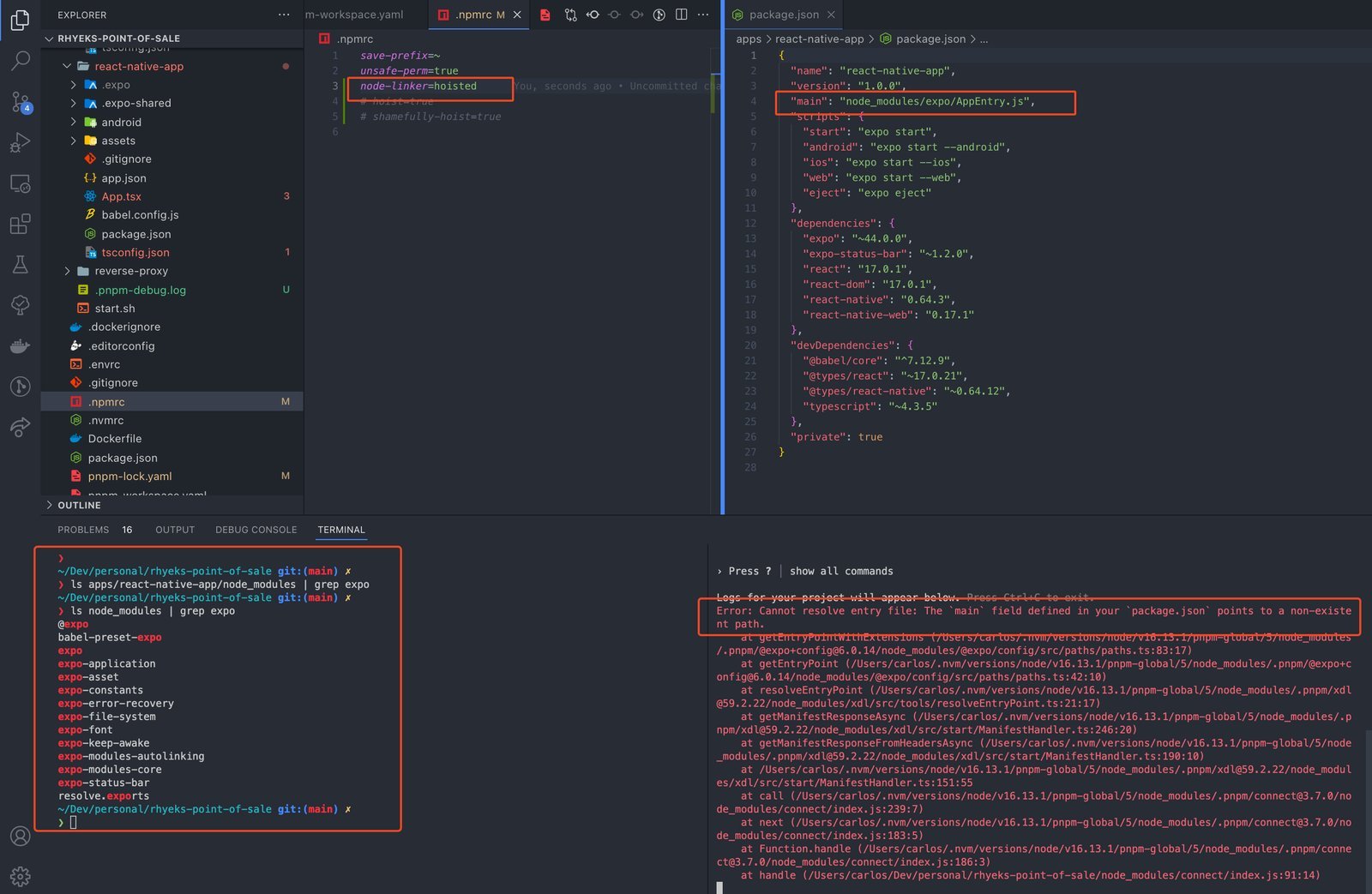Open the Manage gear icon
Screen dimensions: 1372x894
[20, 876]
